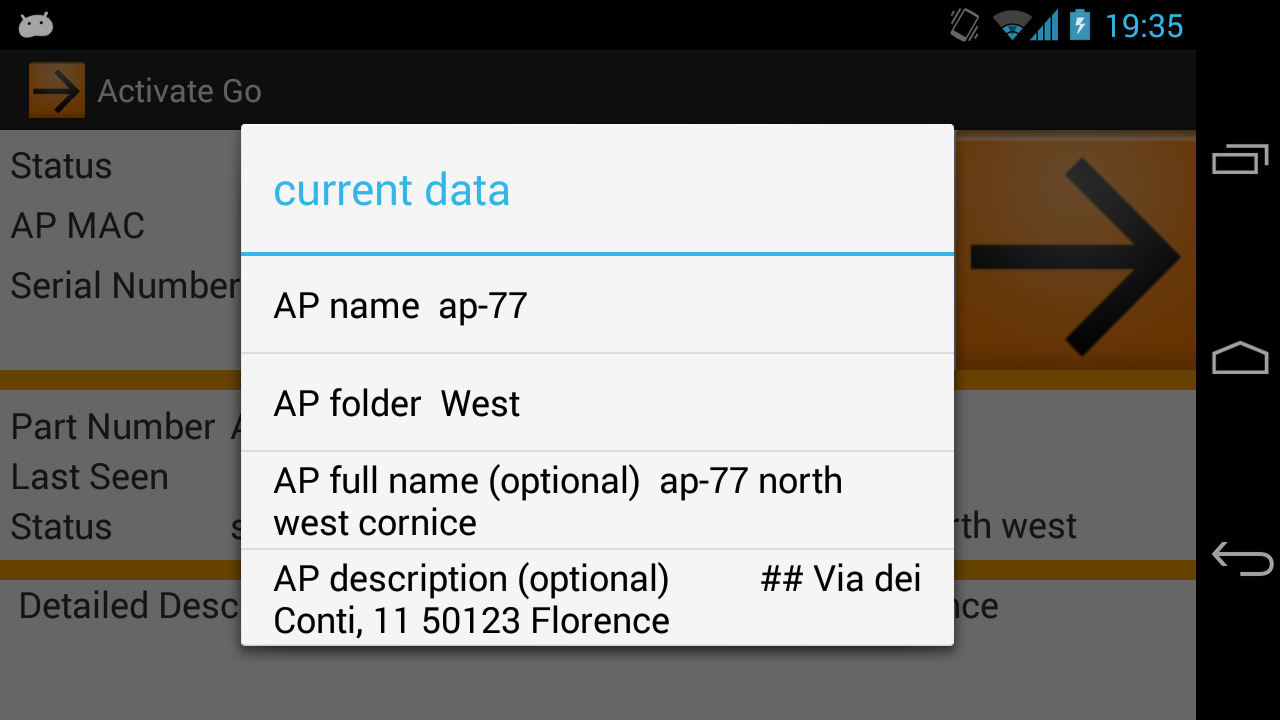
Task: Choose the AP full name entry
Action: click(x=597, y=501)
